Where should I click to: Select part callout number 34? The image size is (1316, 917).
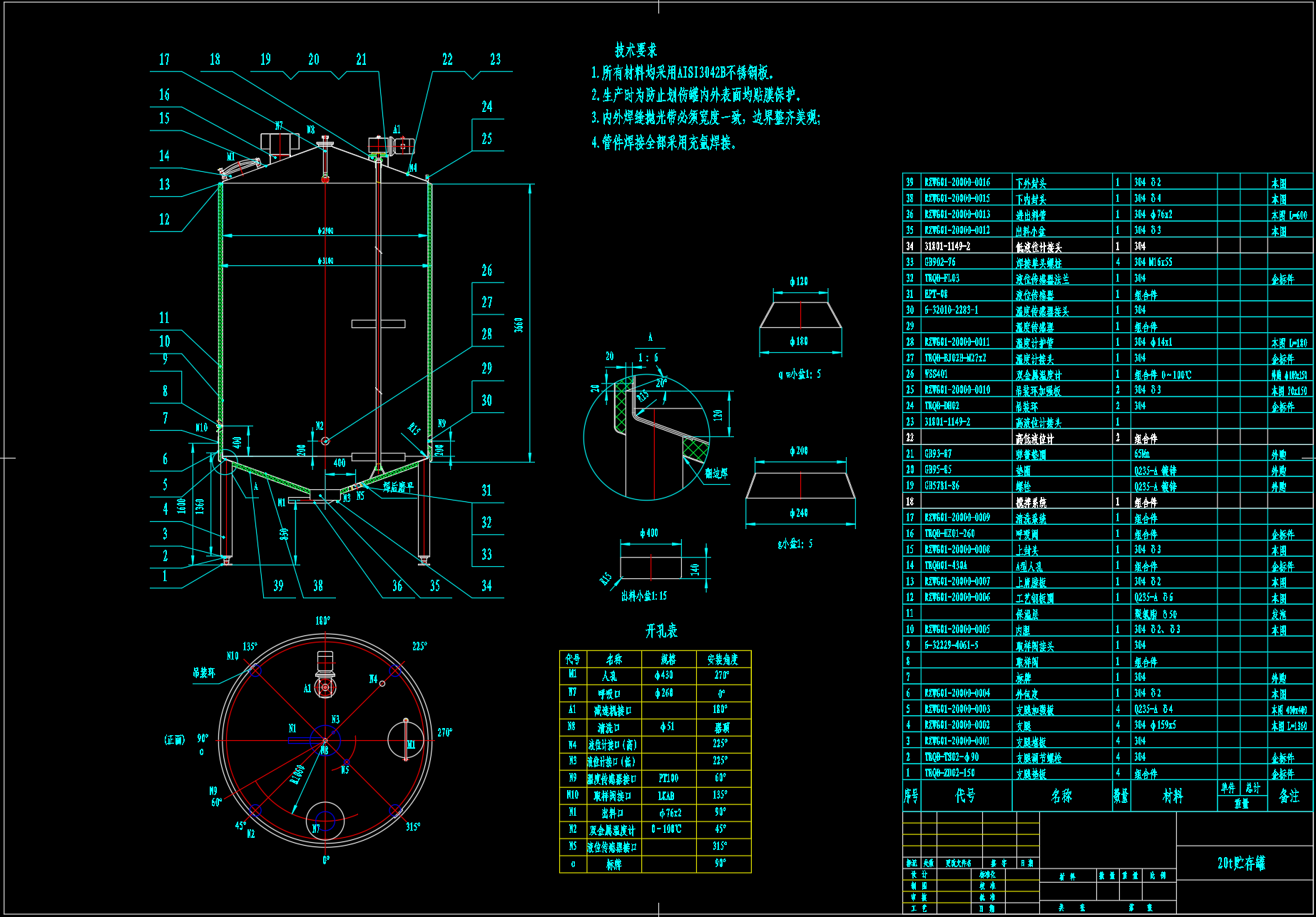pyautogui.click(x=486, y=586)
